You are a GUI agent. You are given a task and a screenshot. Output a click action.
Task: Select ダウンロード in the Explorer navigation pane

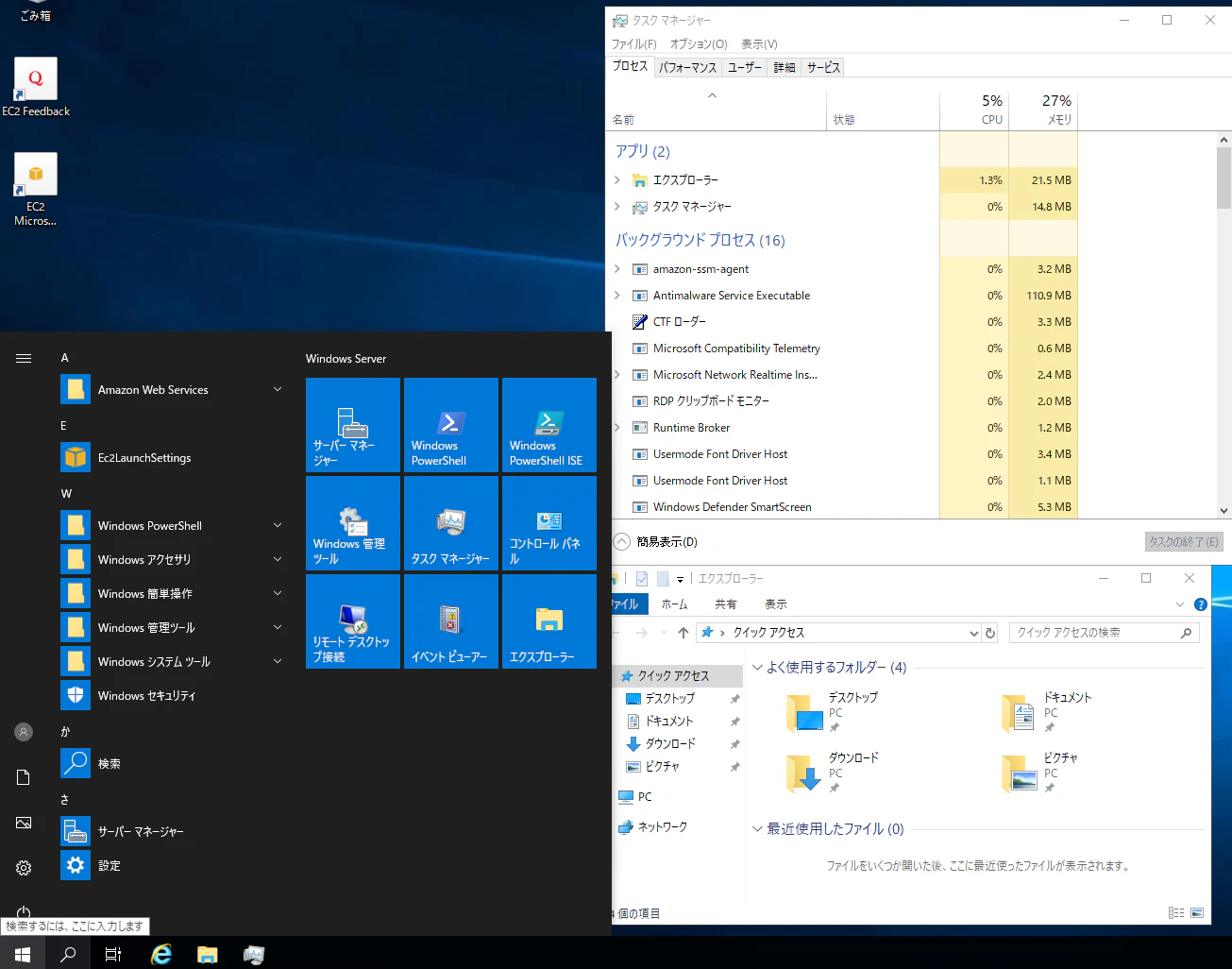click(x=670, y=744)
